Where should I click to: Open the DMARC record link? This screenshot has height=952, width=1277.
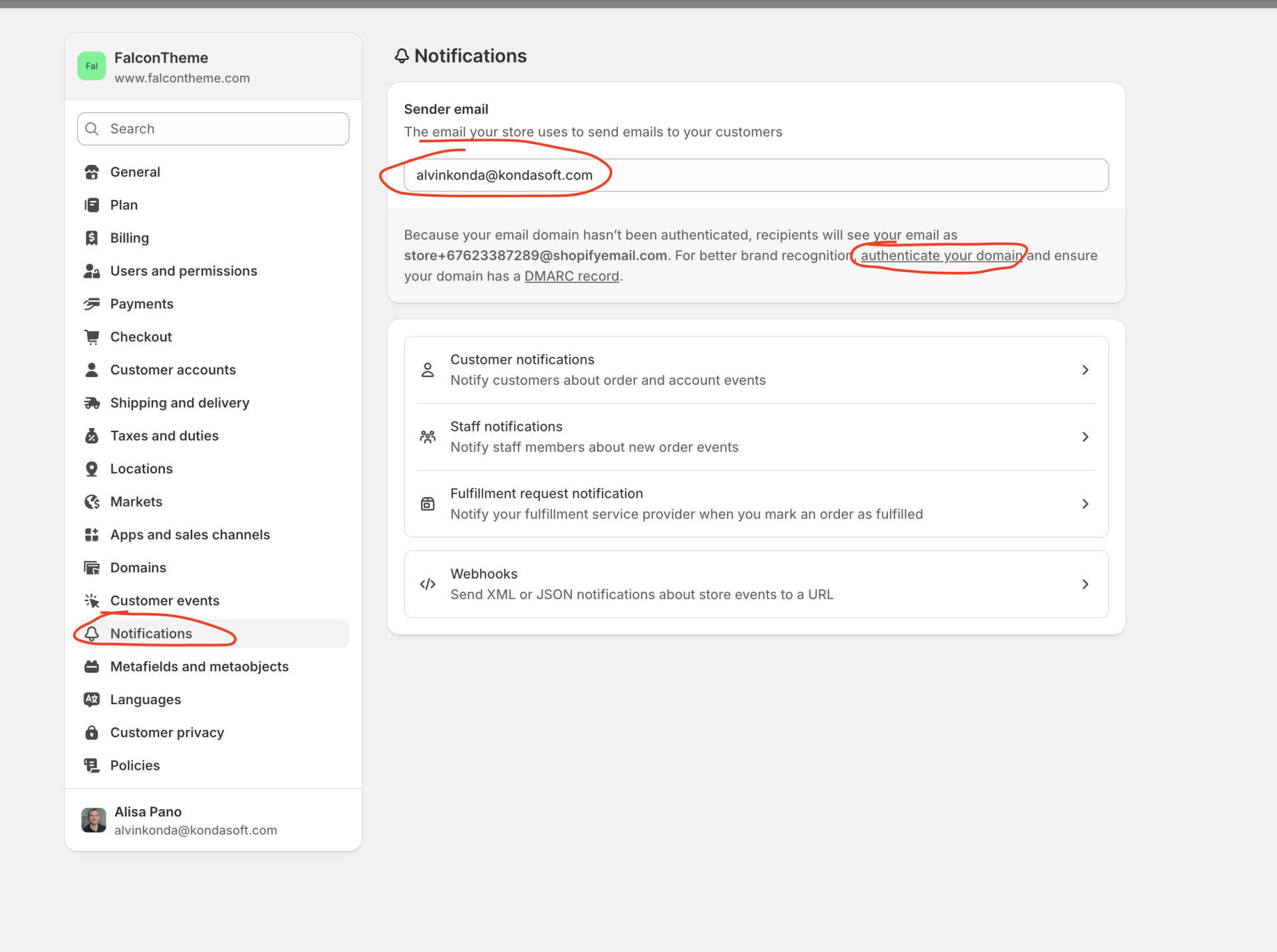(x=571, y=276)
